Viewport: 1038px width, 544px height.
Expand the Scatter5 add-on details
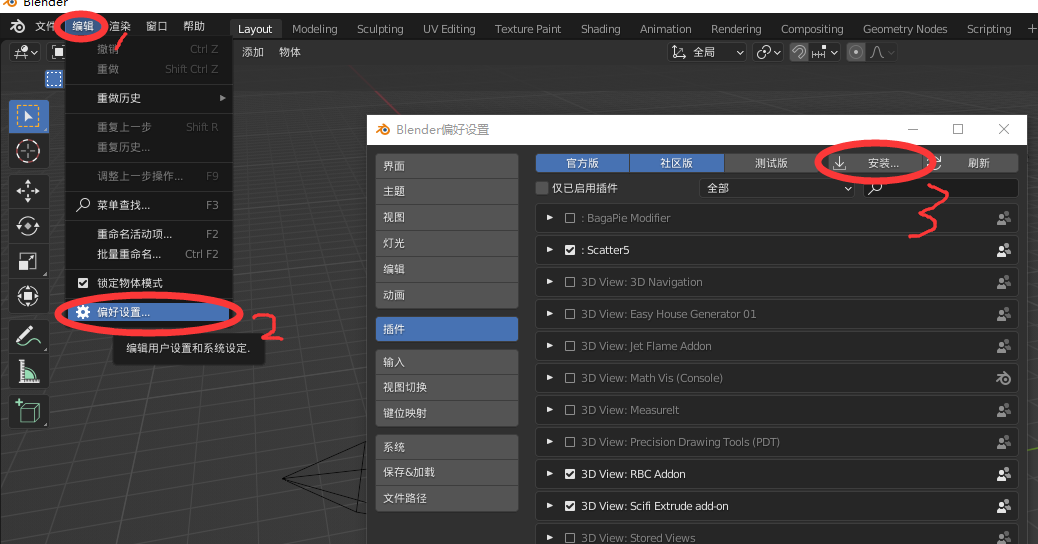(x=549, y=250)
